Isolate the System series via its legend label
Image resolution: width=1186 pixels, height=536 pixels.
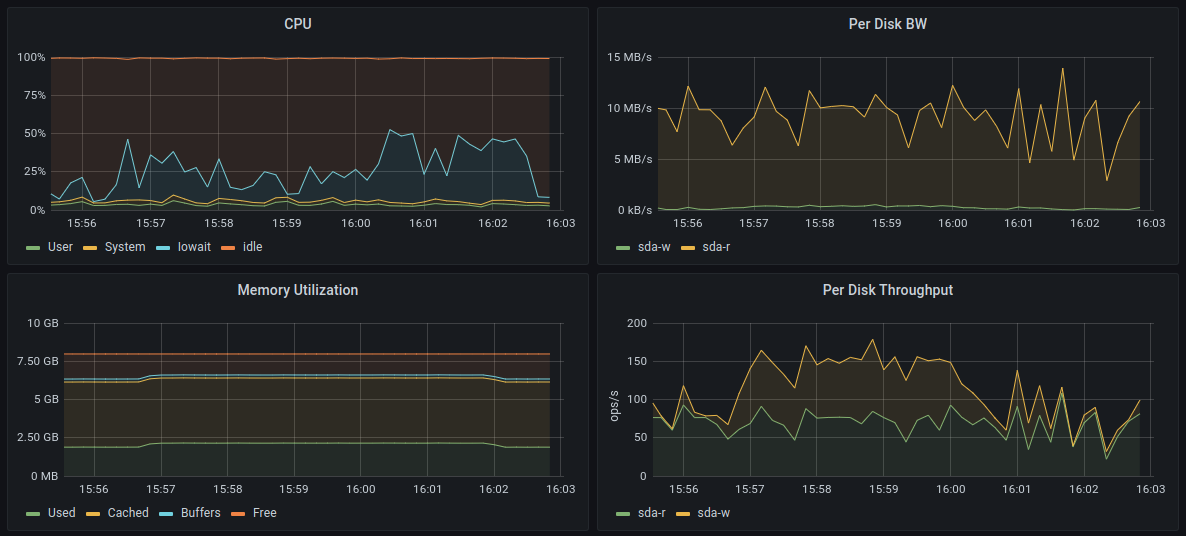click(124, 247)
